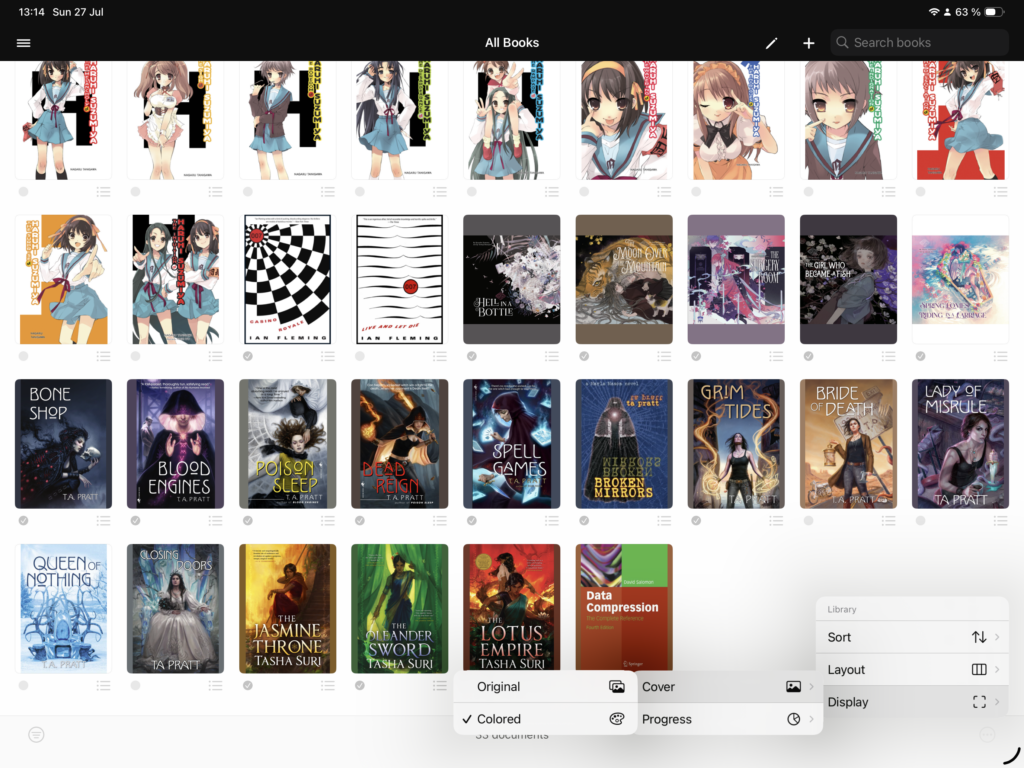Open list menu under Spring Comes Riding in a Carriage
The image size is (1024, 768).
coord(1000,356)
